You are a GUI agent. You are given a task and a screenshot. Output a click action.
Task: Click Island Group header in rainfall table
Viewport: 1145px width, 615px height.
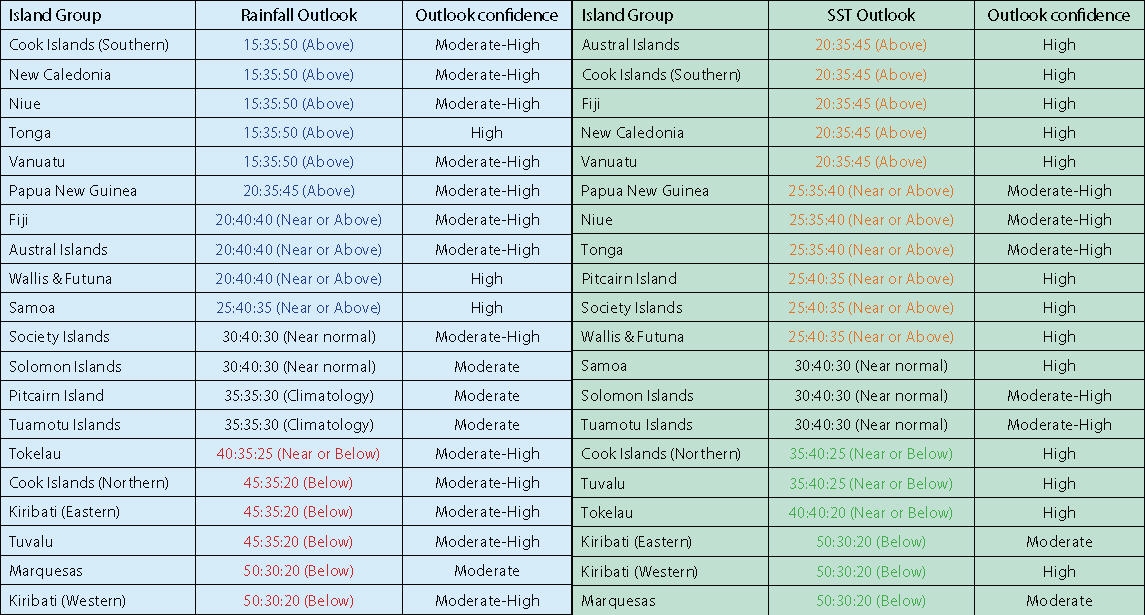coord(55,15)
